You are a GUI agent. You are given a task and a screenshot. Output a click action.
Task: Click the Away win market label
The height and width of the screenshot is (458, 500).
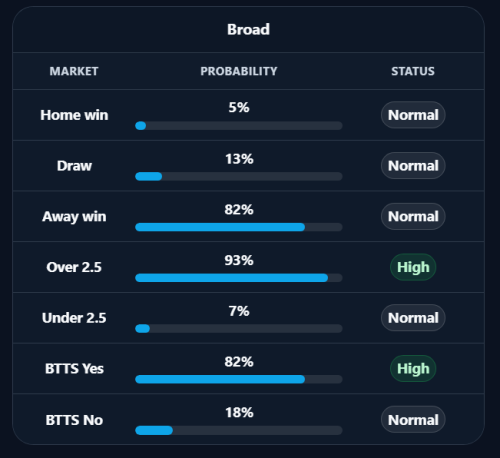click(74, 217)
